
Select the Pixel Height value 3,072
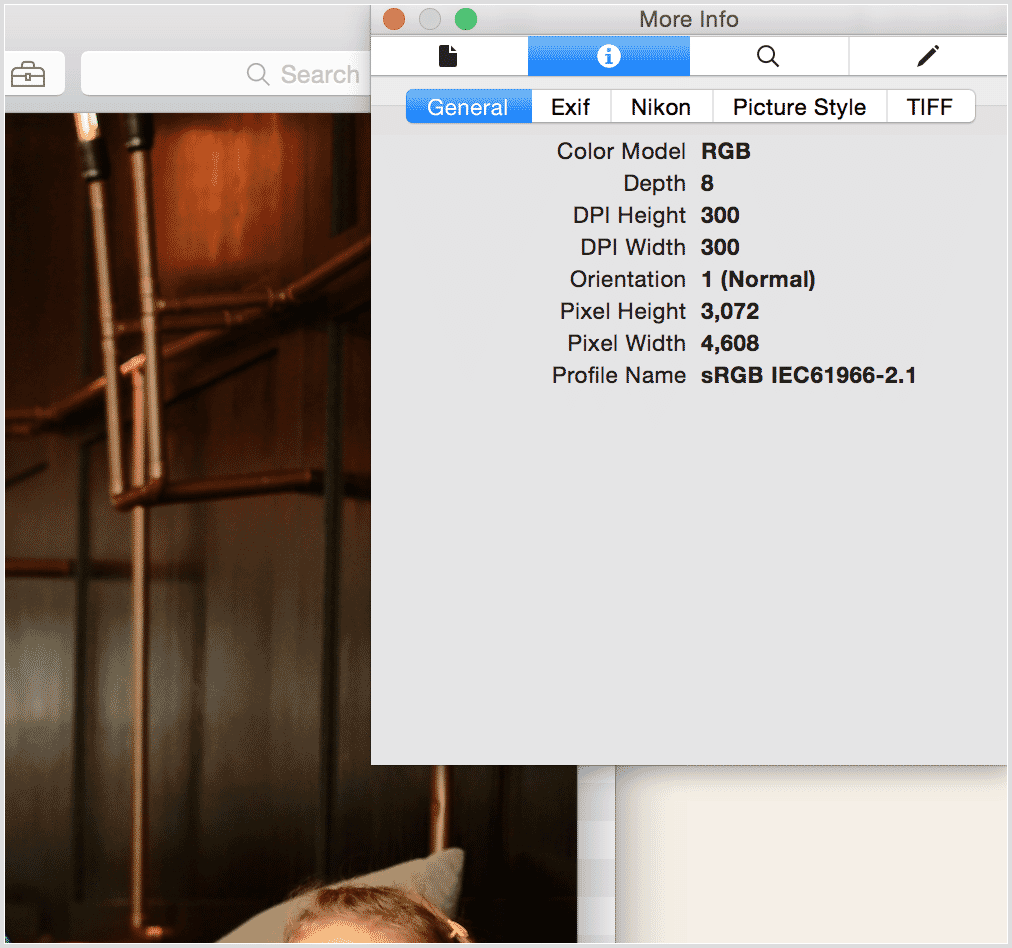tap(730, 312)
